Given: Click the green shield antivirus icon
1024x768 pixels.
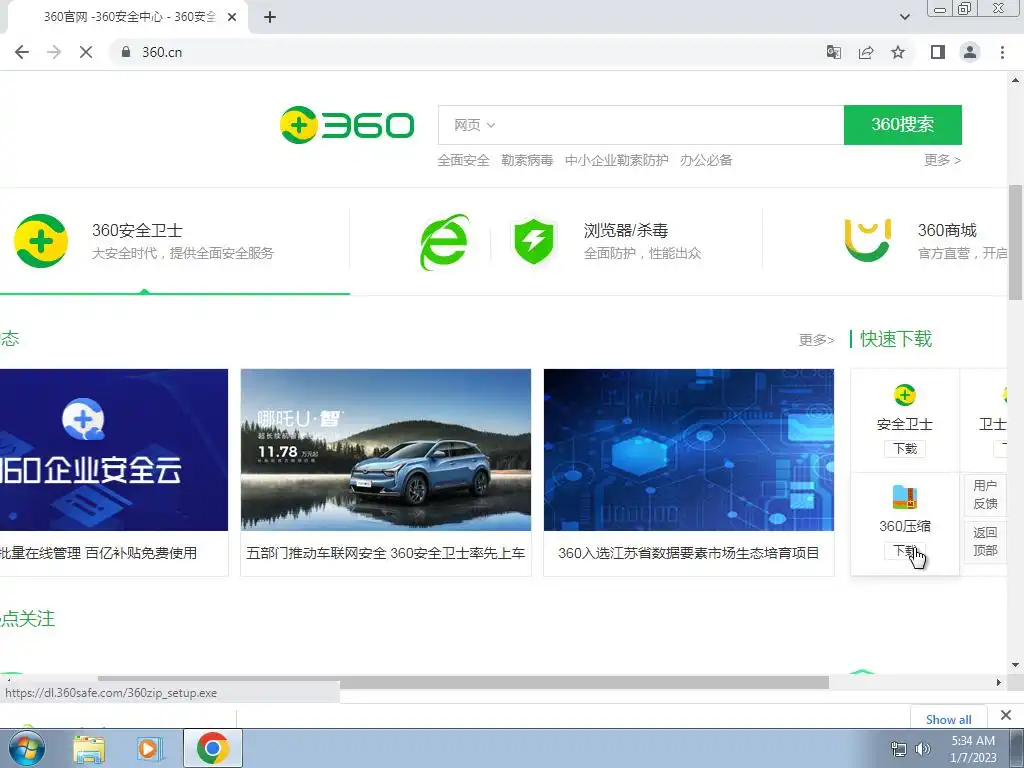Looking at the screenshot, I should (x=534, y=241).
